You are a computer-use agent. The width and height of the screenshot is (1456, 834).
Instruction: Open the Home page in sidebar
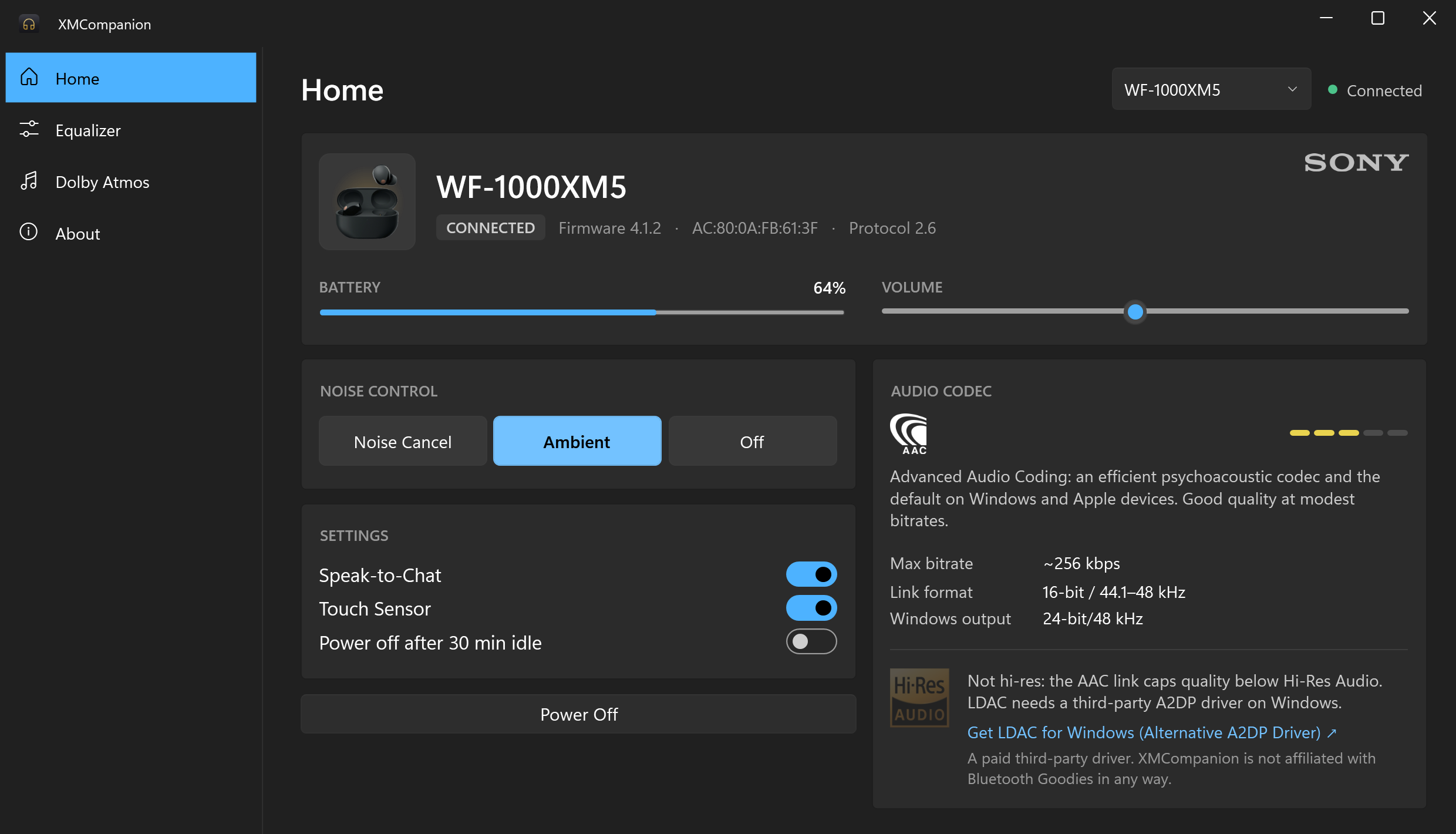click(131, 78)
